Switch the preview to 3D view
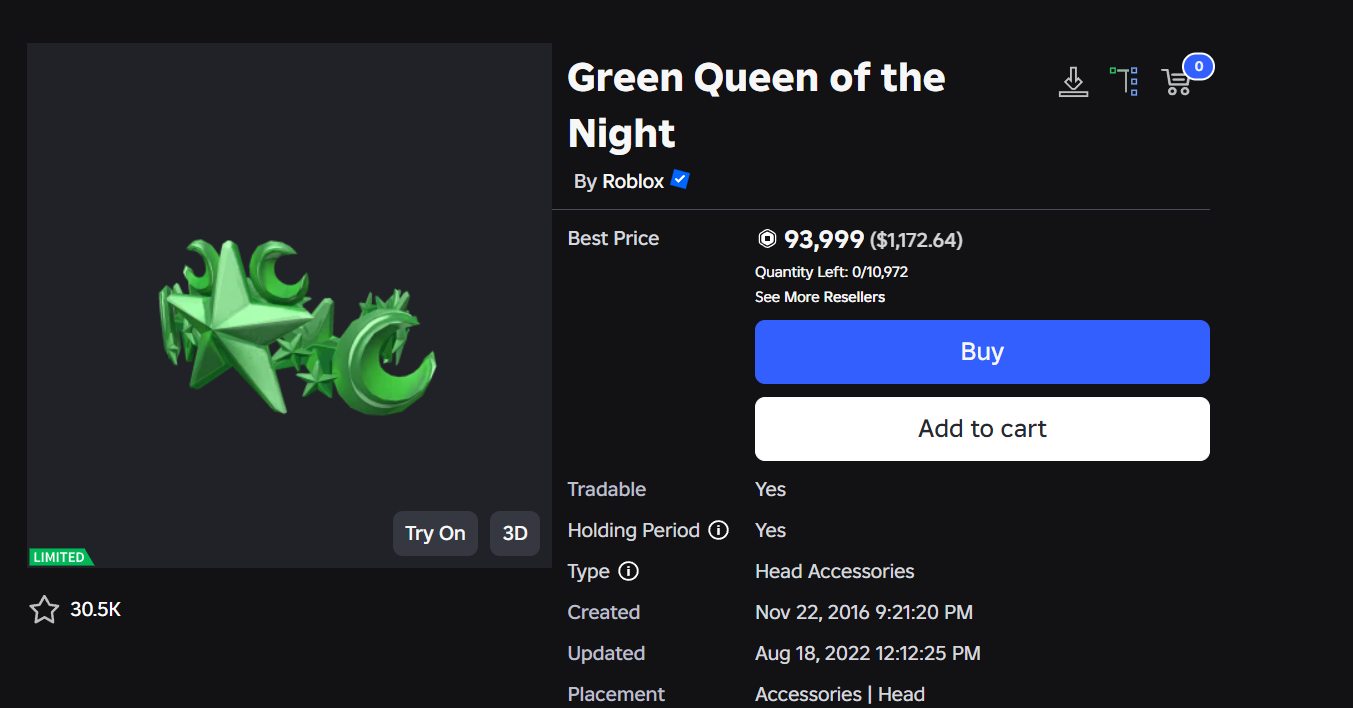 tap(515, 533)
